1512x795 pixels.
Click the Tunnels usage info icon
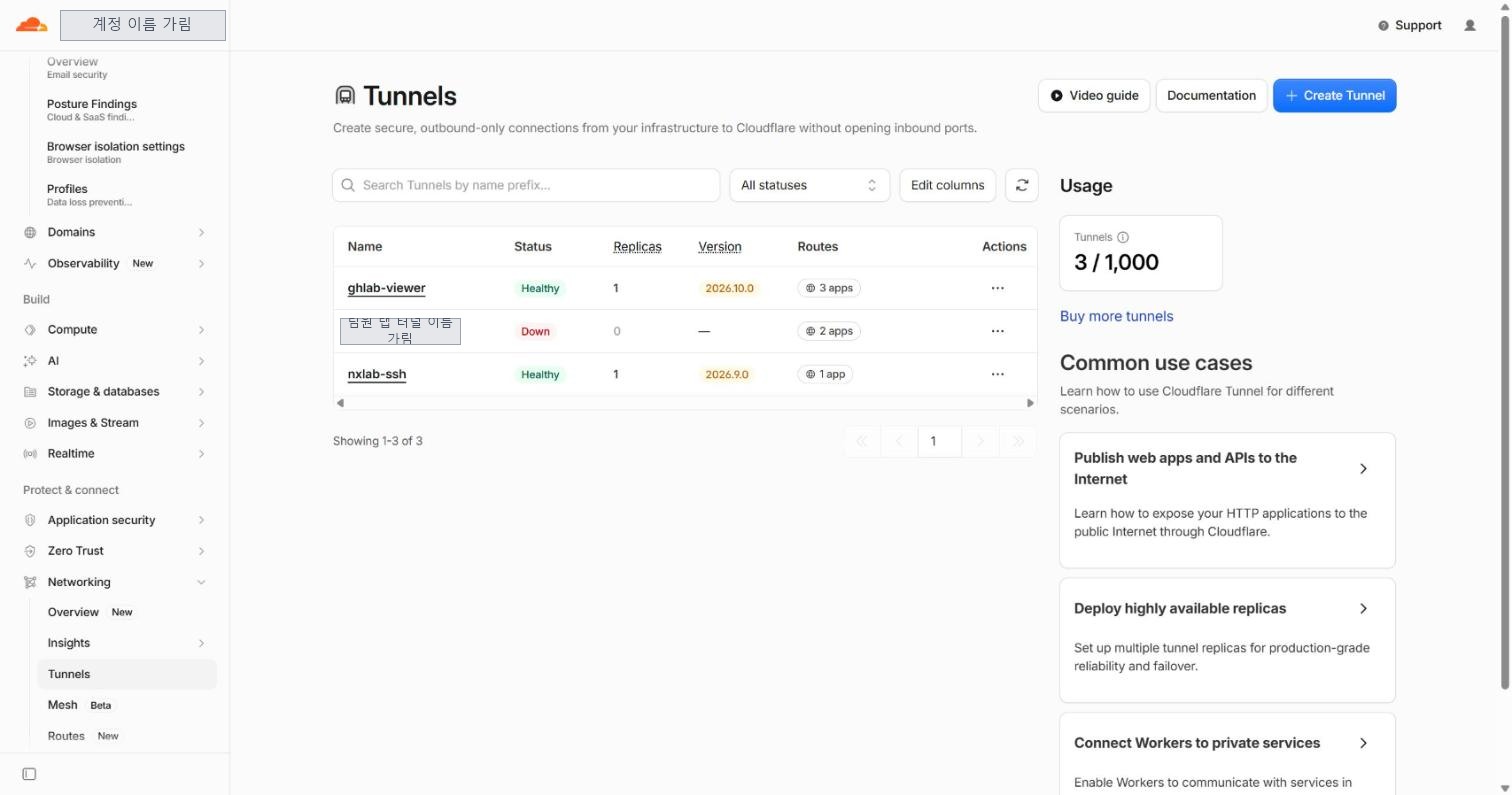(1123, 237)
